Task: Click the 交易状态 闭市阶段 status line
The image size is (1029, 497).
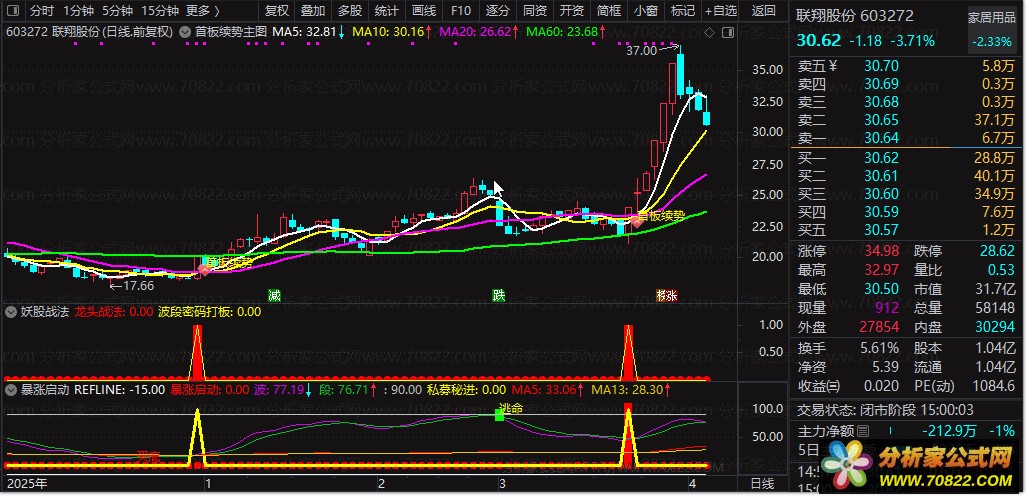Action: tap(885, 410)
